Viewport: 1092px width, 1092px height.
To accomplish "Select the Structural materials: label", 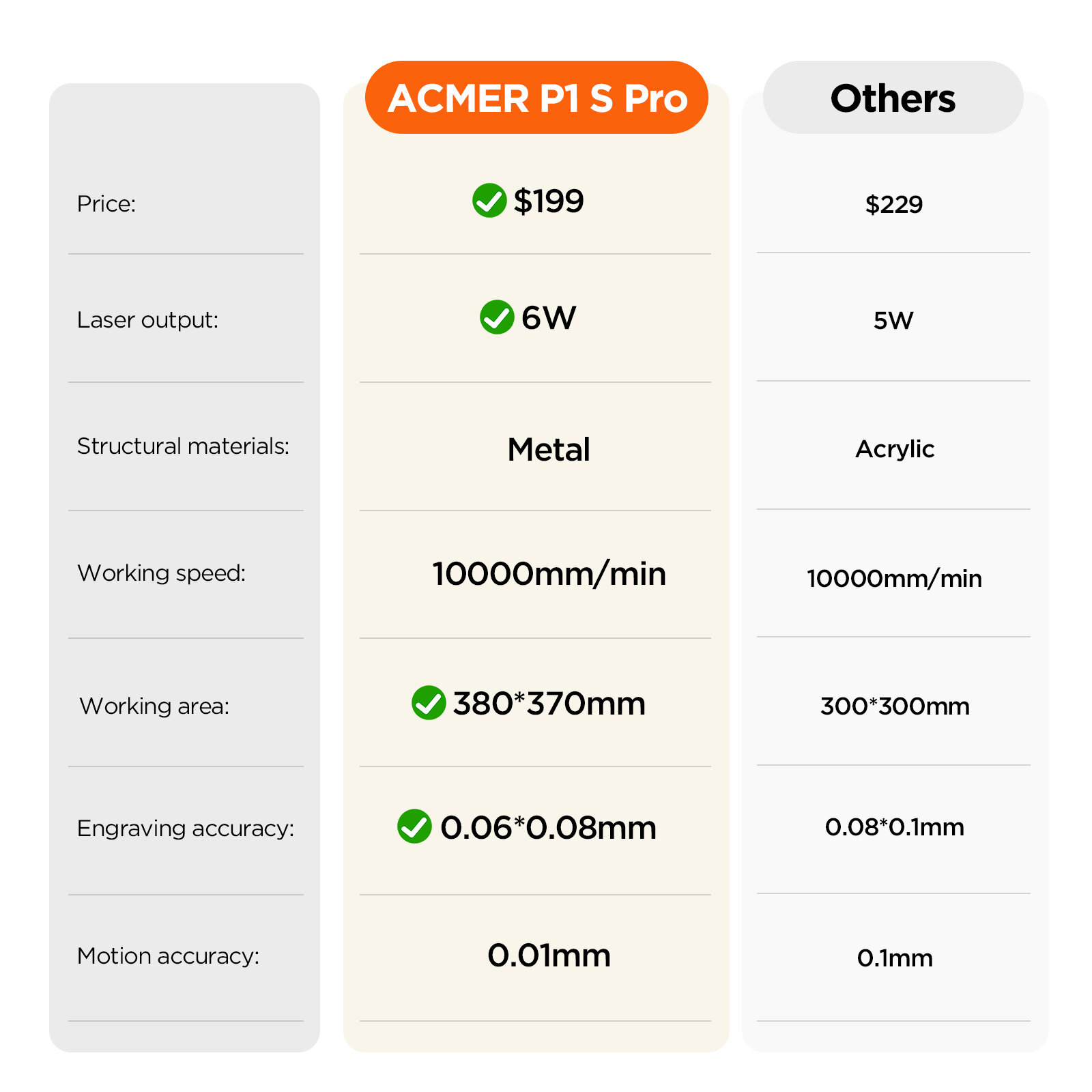I will click(x=183, y=446).
